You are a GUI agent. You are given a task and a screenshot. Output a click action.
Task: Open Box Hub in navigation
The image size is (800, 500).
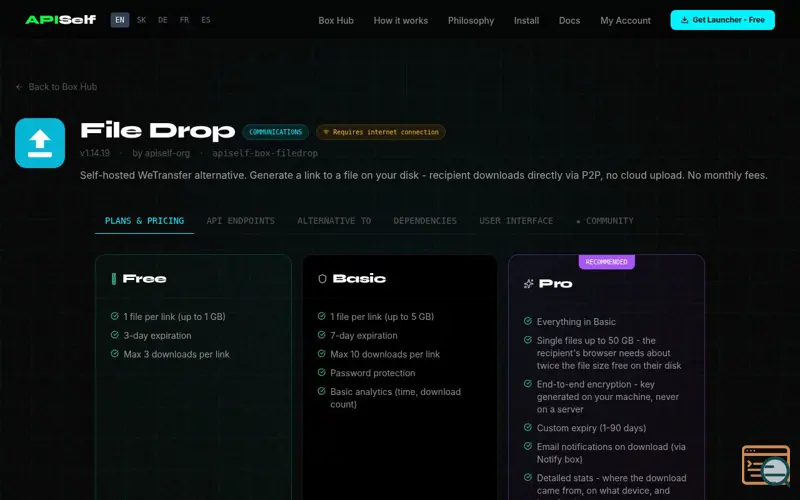tap(336, 20)
